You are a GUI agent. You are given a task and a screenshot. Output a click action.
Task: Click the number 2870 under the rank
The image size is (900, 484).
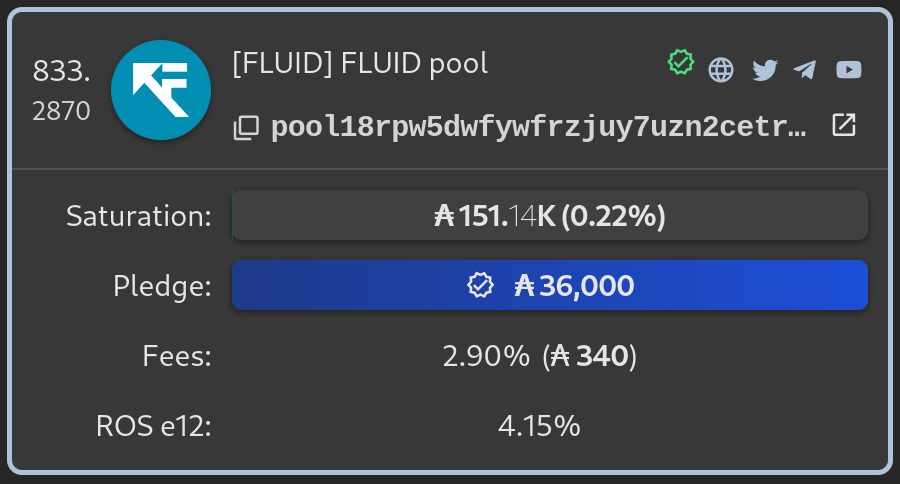click(61, 111)
